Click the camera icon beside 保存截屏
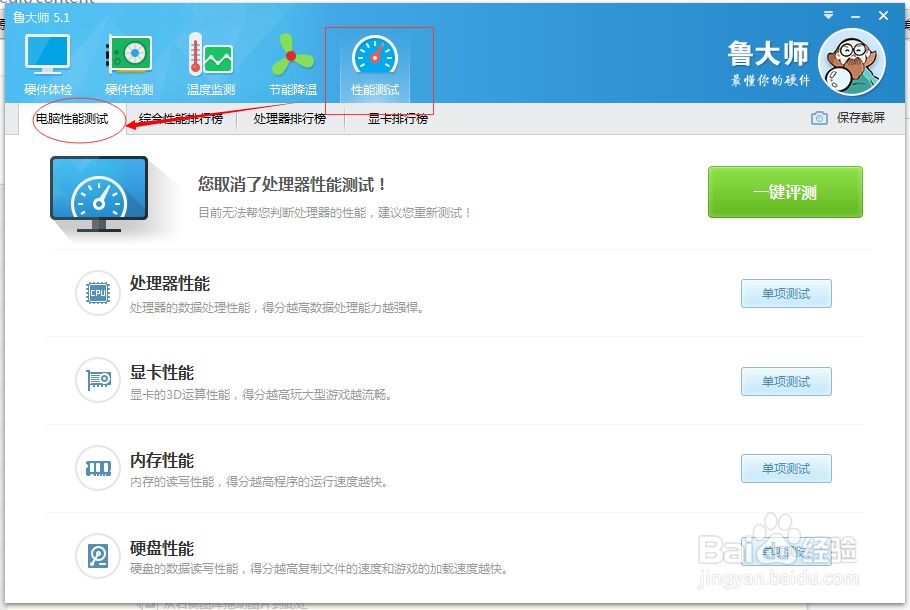The image size is (910, 610). tap(819, 118)
